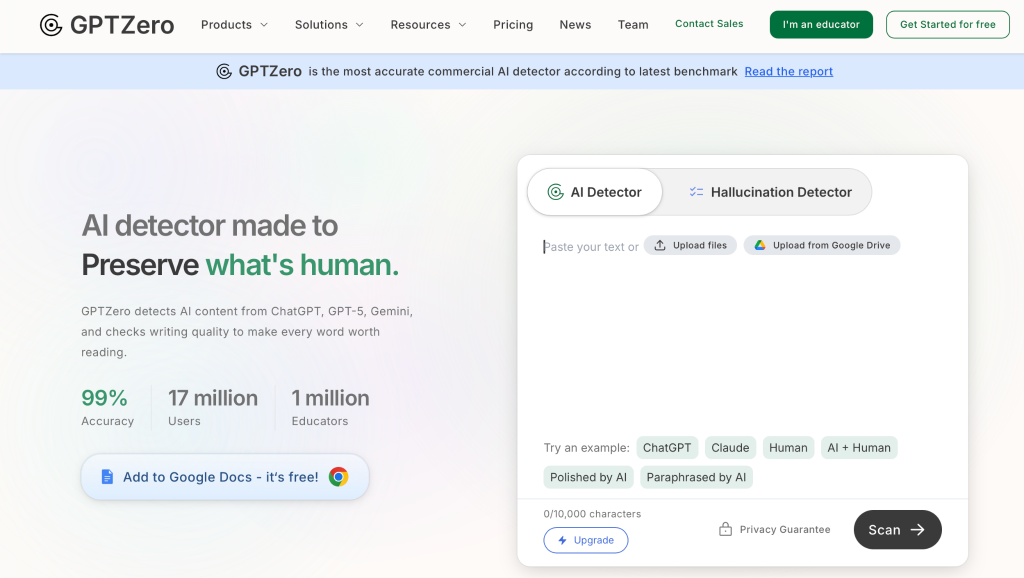The image size is (1024, 578).
Task: Click the Google Drive icon
Action: point(760,245)
